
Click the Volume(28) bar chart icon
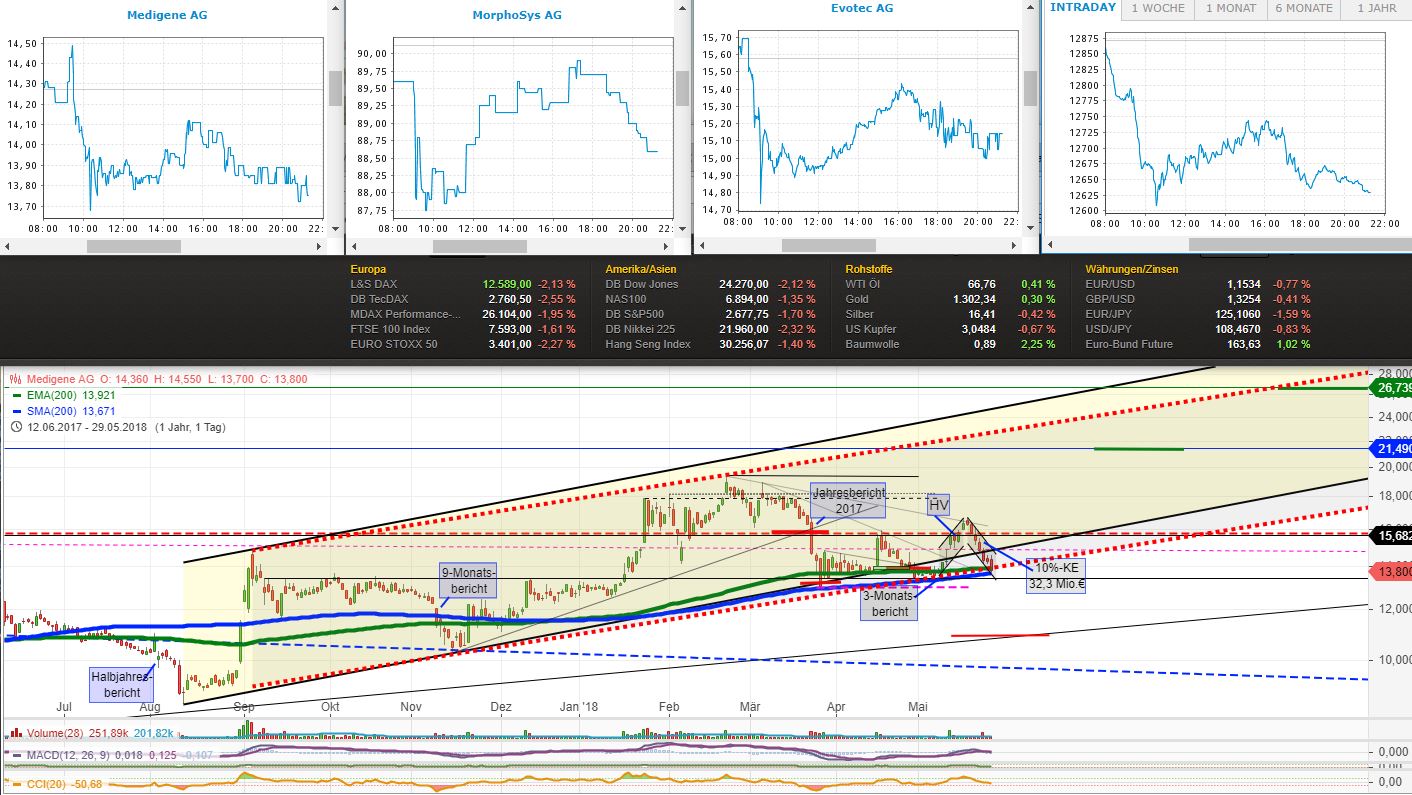click(15, 733)
